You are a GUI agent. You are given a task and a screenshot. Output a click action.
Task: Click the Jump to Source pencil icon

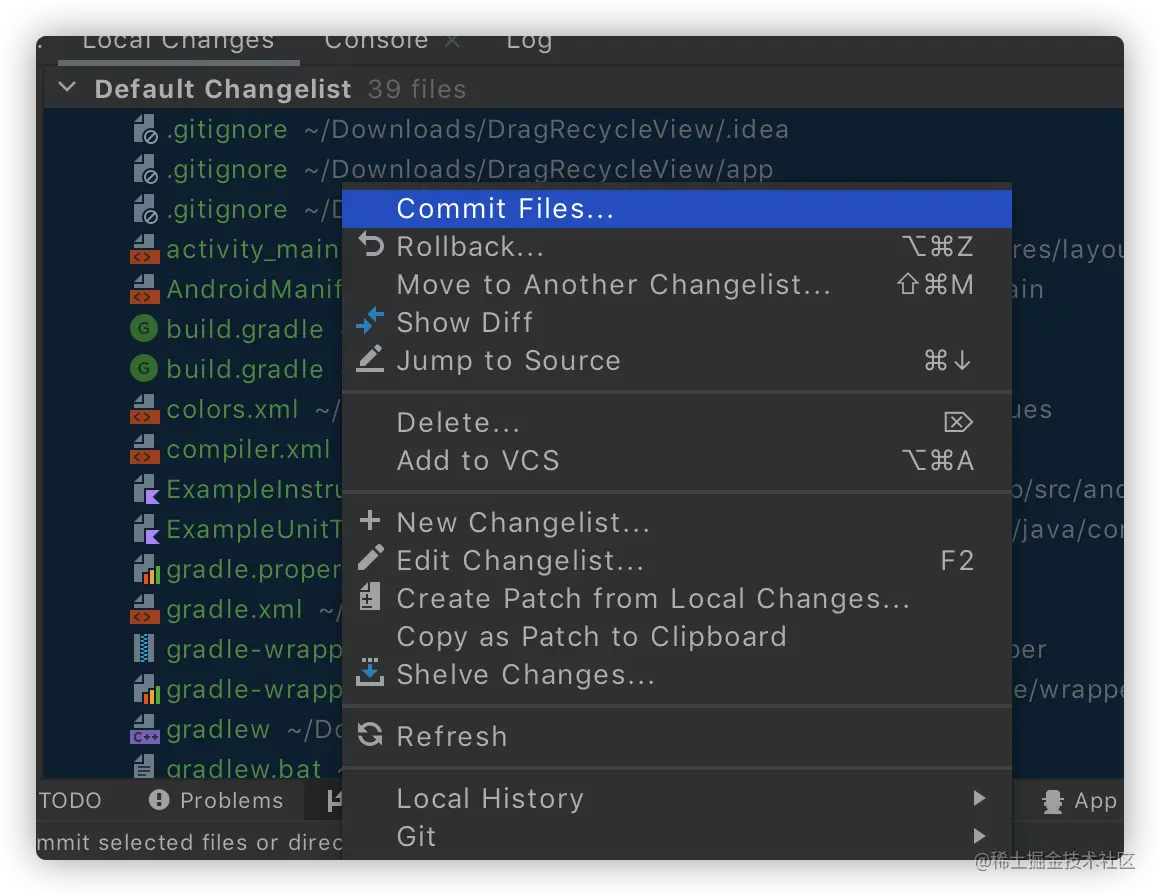[x=370, y=359]
